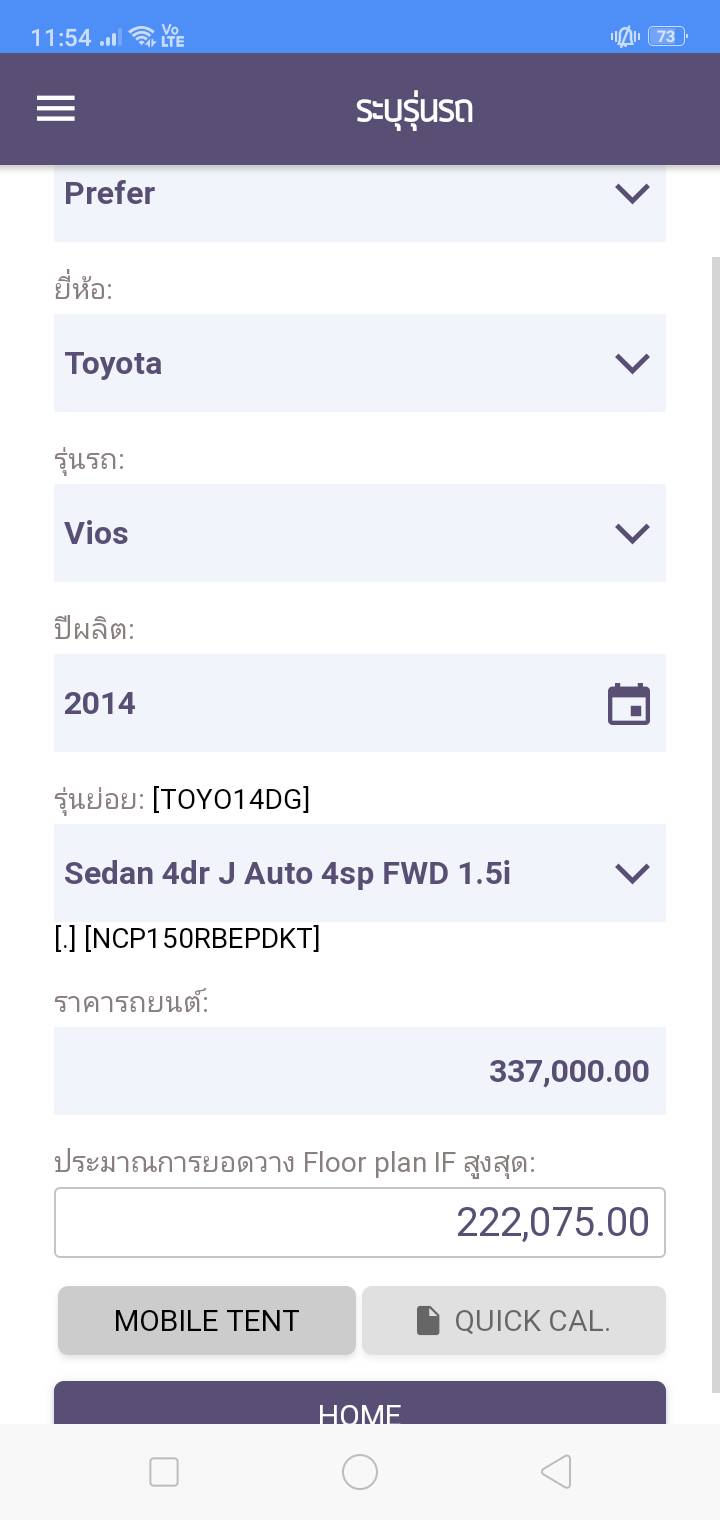Tap the HOME button
Screen dimensions: 720x1520
click(x=360, y=1405)
